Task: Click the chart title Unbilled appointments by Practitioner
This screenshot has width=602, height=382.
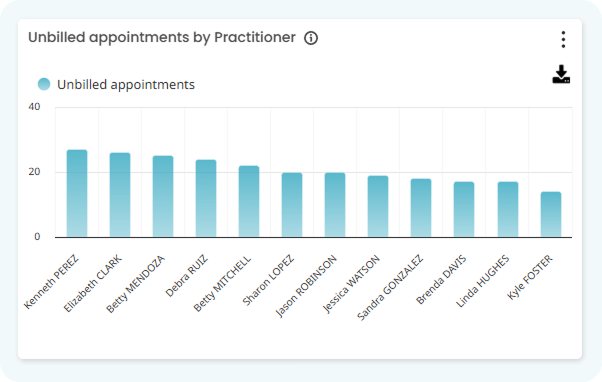Action: click(x=162, y=37)
